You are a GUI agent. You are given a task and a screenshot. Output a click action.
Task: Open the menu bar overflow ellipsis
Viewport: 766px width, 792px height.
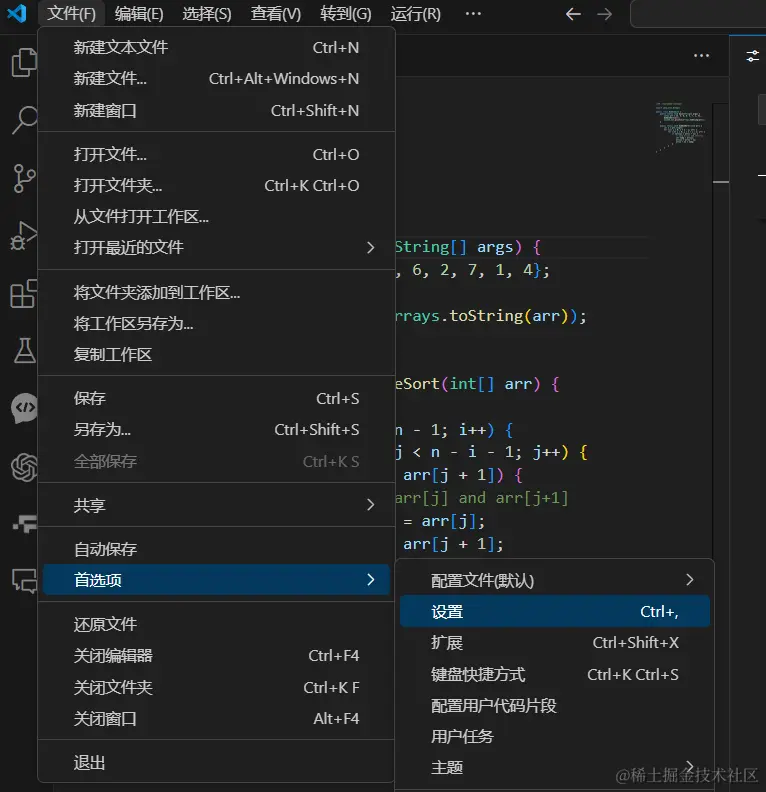473,14
